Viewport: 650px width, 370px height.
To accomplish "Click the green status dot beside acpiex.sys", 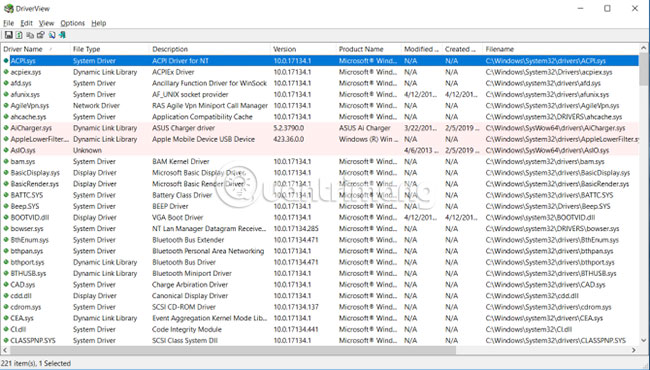I will [6, 72].
